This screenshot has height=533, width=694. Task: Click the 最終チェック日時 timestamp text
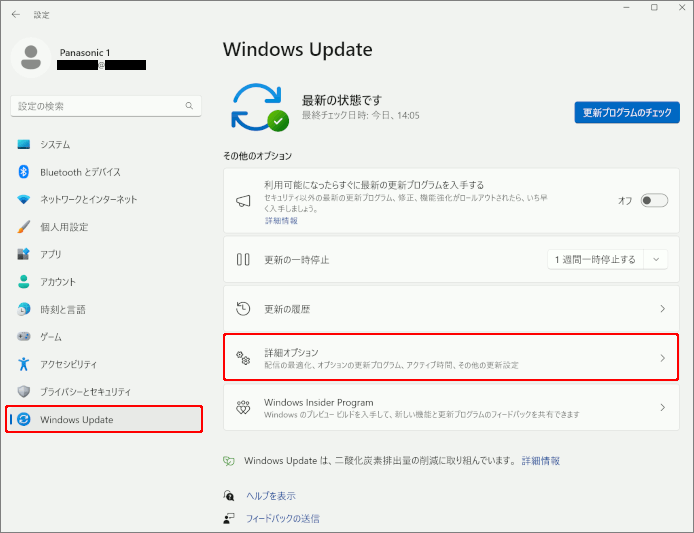pyautogui.click(x=360, y=116)
